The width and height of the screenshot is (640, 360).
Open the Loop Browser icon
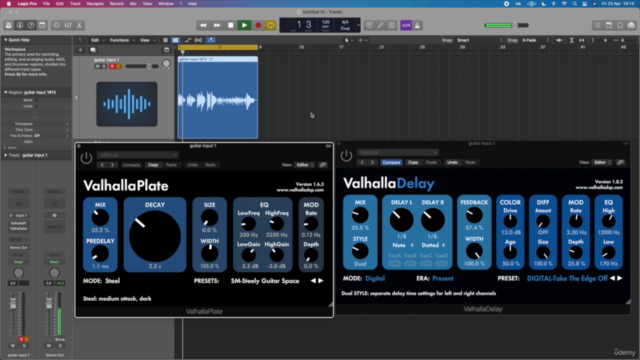pos(620,25)
